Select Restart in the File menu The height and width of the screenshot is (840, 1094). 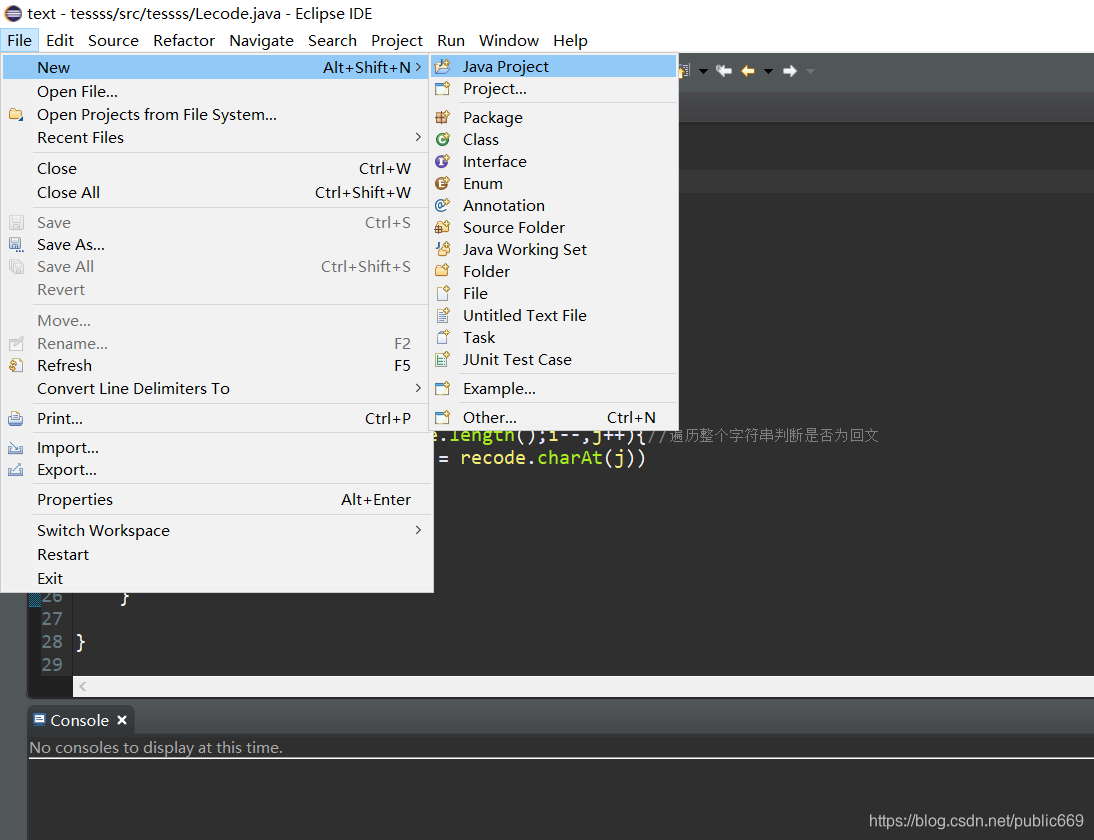coord(216,555)
